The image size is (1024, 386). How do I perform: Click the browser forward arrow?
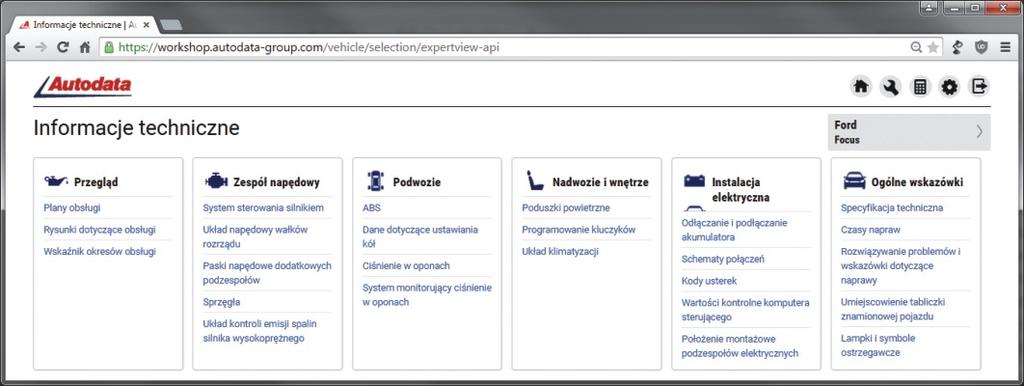tap(40, 47)
